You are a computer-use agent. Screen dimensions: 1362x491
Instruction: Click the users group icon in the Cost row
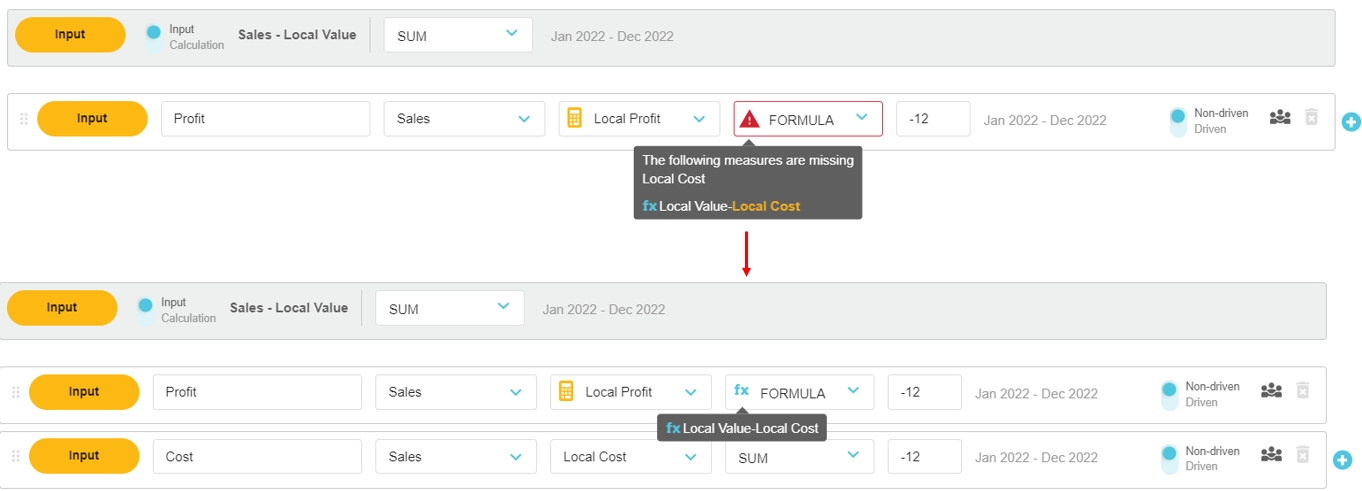coord(1271,455)
